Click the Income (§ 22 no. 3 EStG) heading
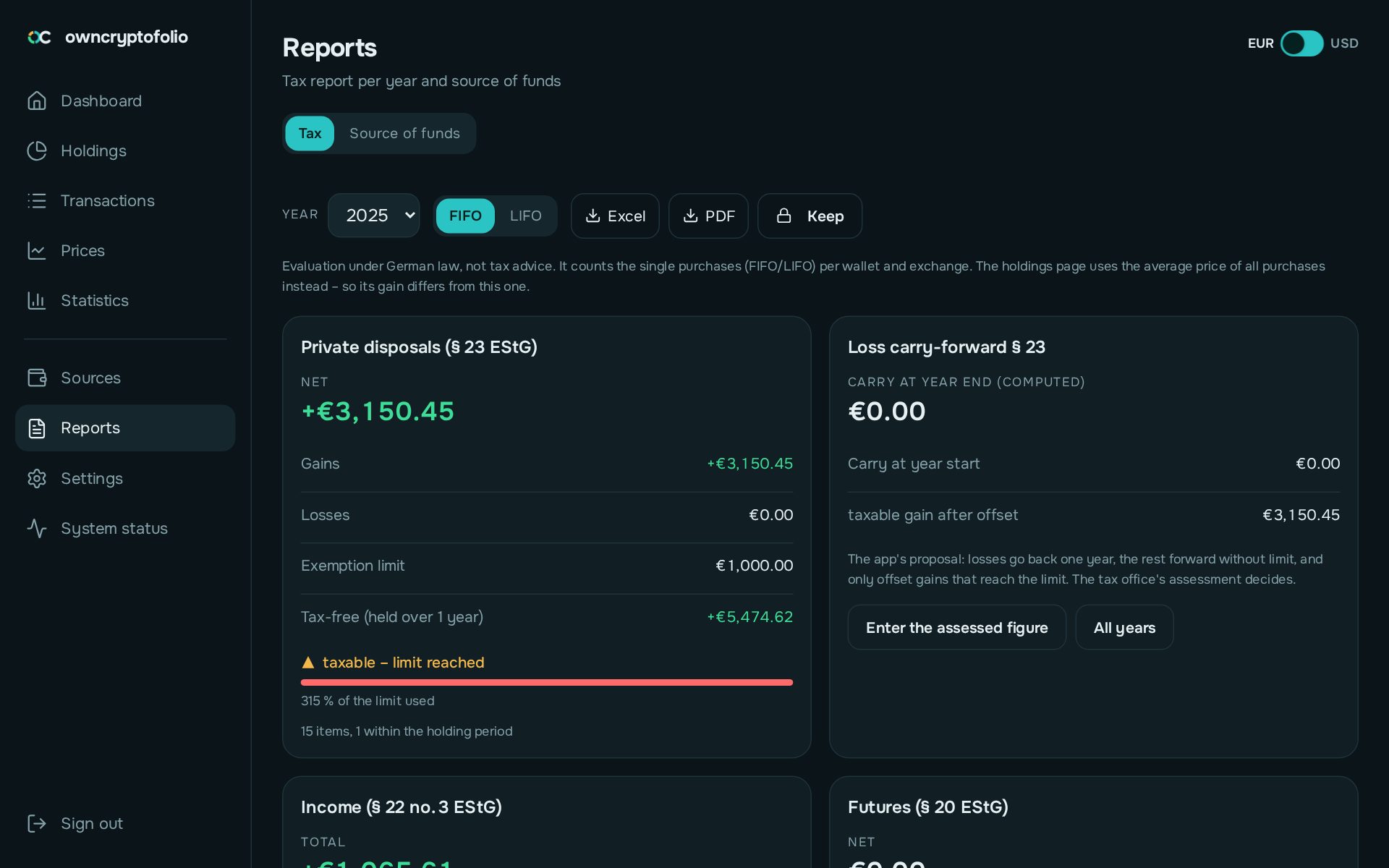 402,807
